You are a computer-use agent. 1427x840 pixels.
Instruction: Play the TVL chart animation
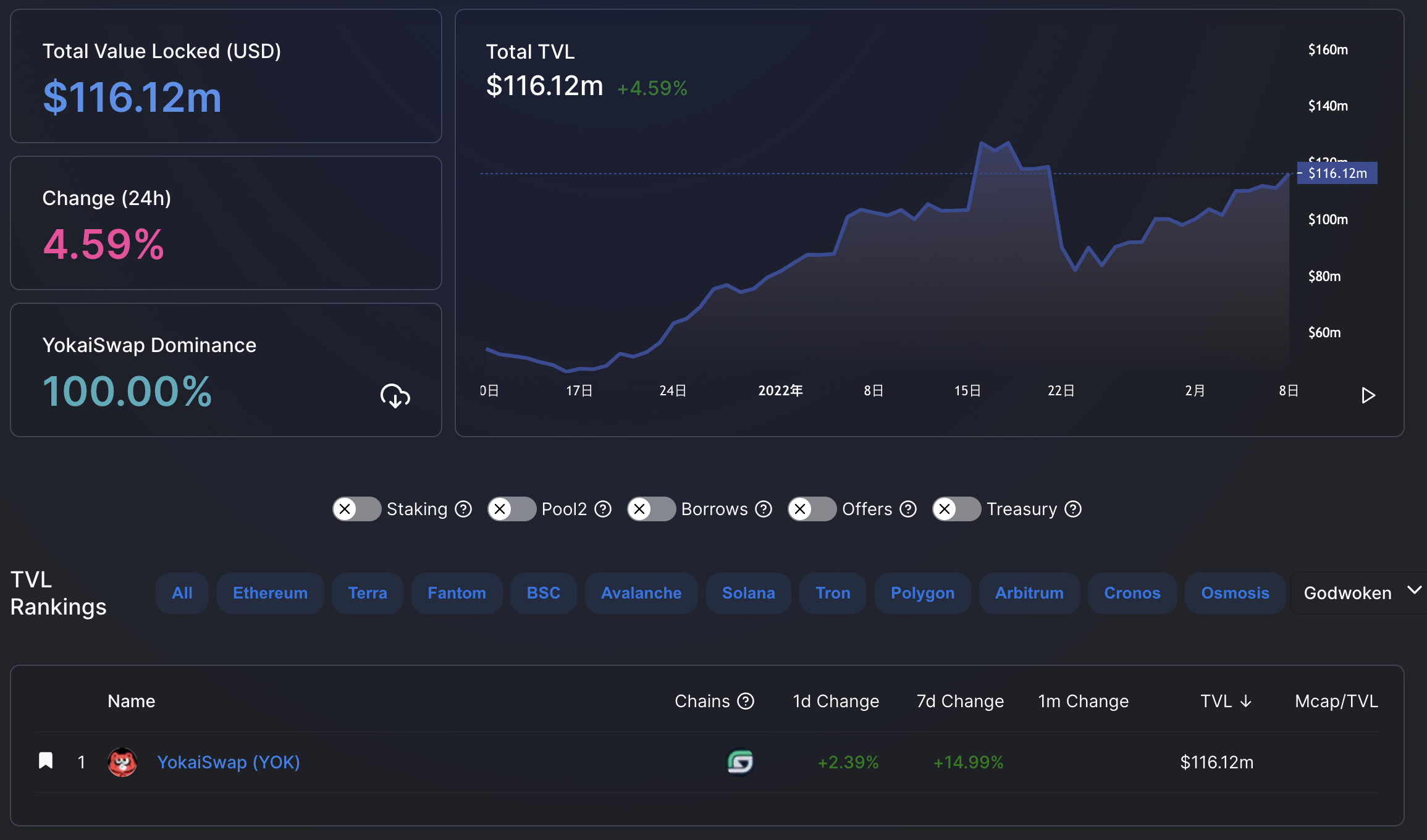[1368, 395]
